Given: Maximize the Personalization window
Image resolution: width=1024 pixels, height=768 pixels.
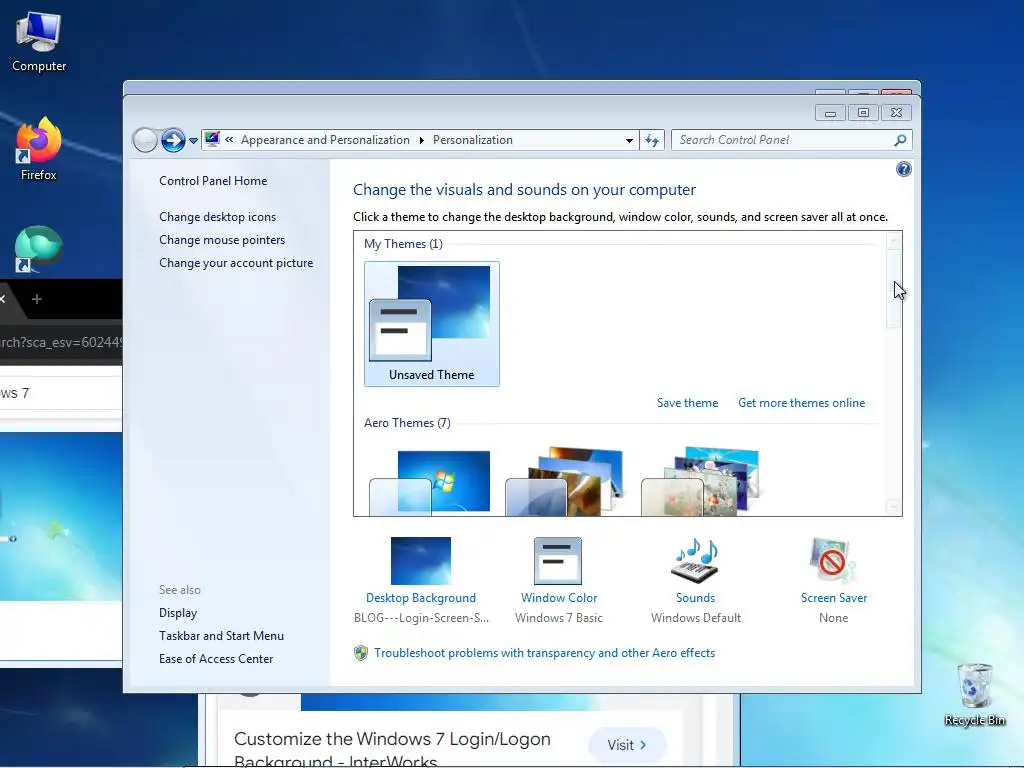Looking at the screenshot, I should pyautogui.click(x=863, y=113).
